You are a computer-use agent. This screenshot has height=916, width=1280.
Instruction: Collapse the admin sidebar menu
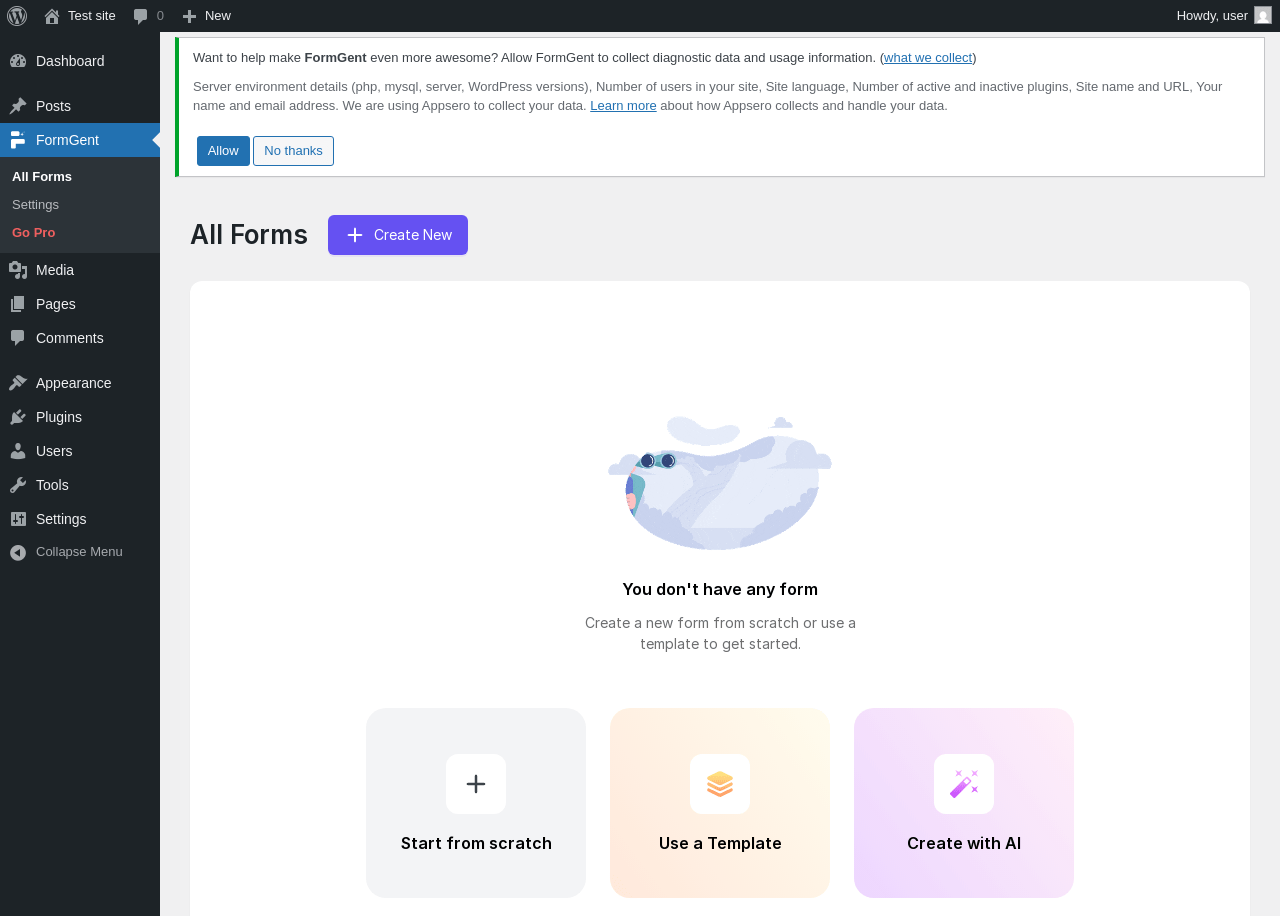tap(80, 552)
